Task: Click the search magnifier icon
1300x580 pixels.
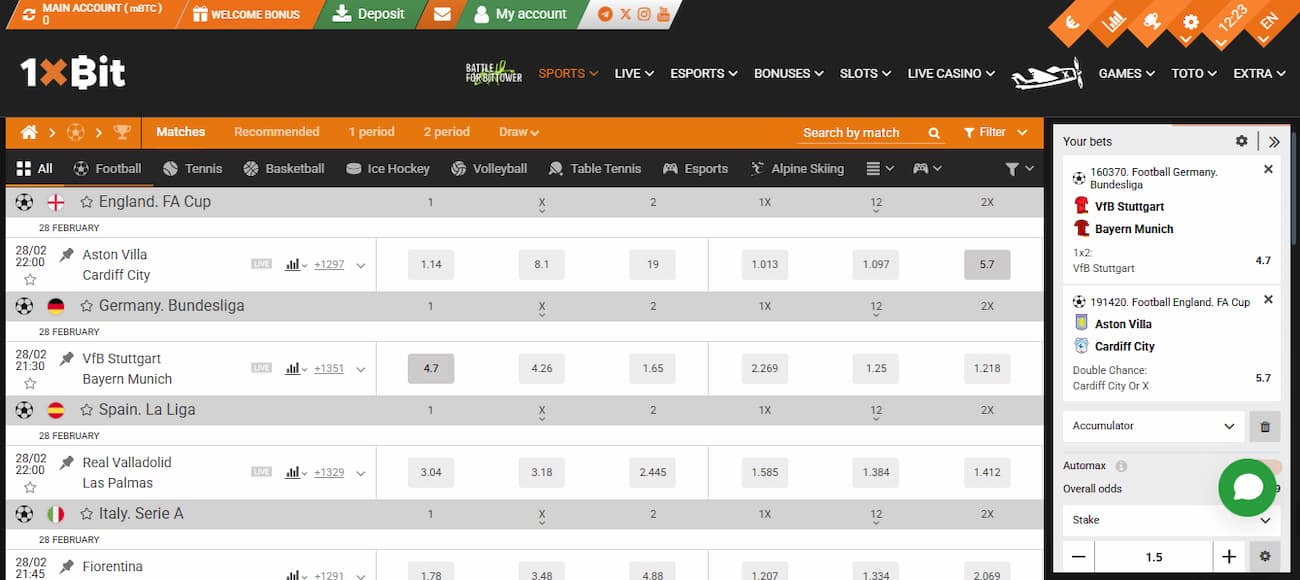Action: (x=934, y=132)
